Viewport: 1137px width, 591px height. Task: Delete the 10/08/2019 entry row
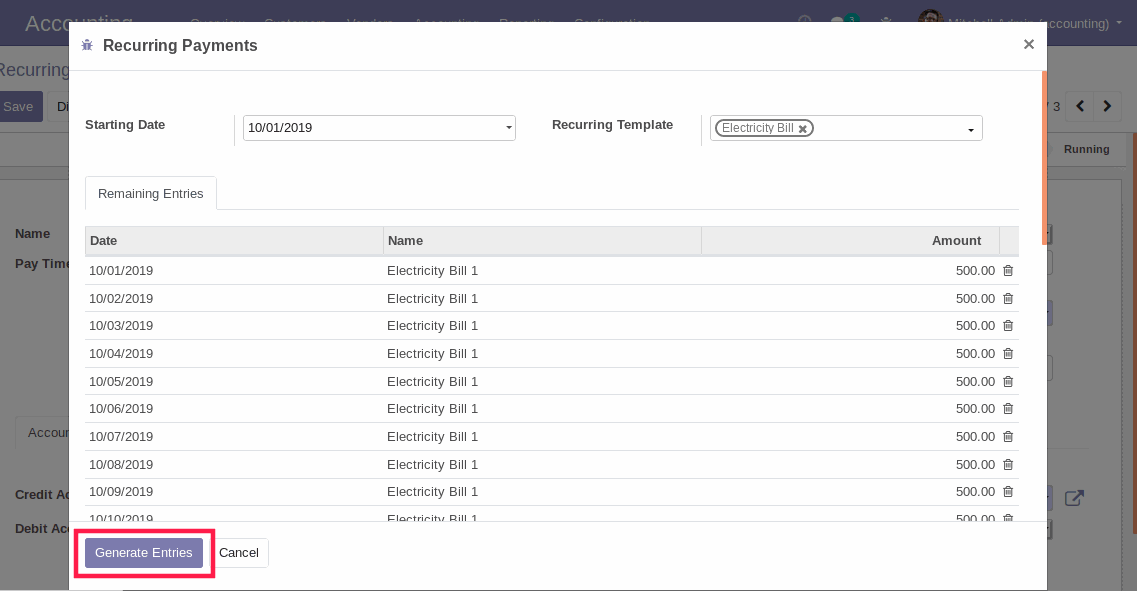(1008, 464)
